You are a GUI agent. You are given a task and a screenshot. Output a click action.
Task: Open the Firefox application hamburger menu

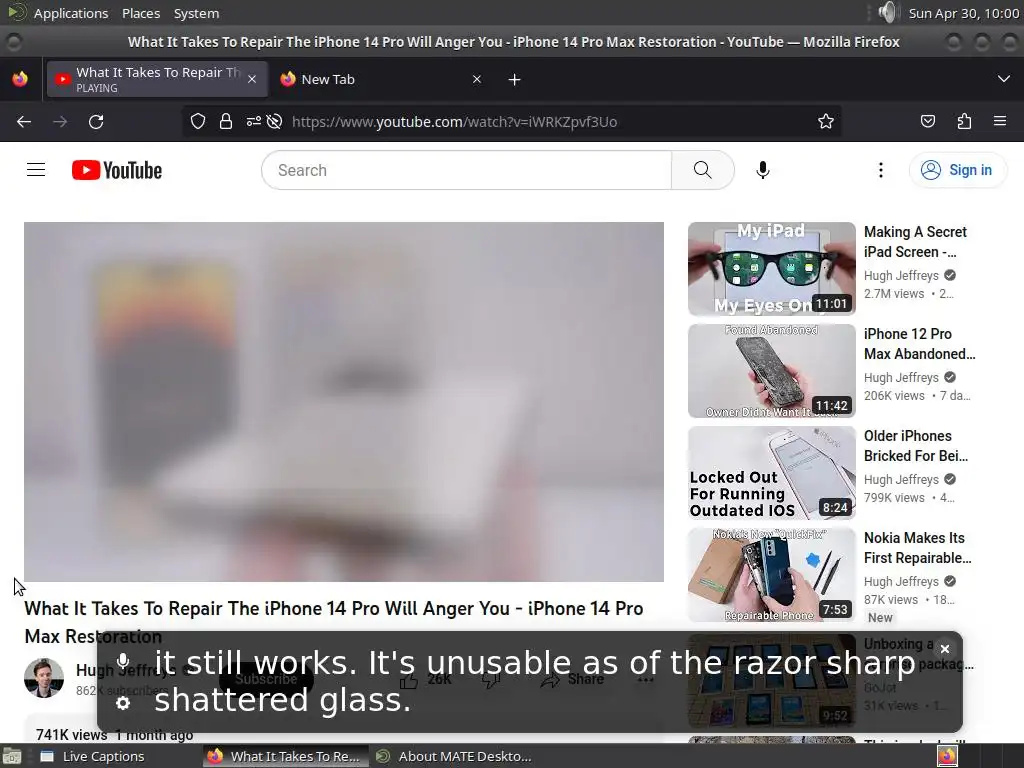(x=1000, y=121)
